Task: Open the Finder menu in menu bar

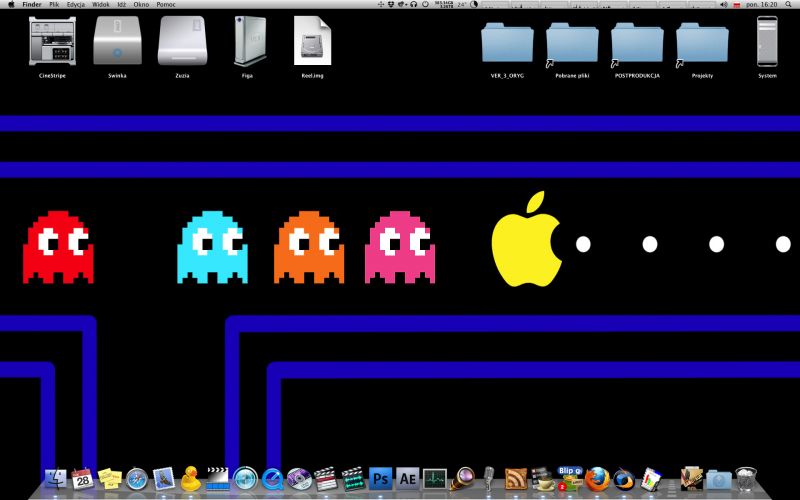Action: click(32, 4)
